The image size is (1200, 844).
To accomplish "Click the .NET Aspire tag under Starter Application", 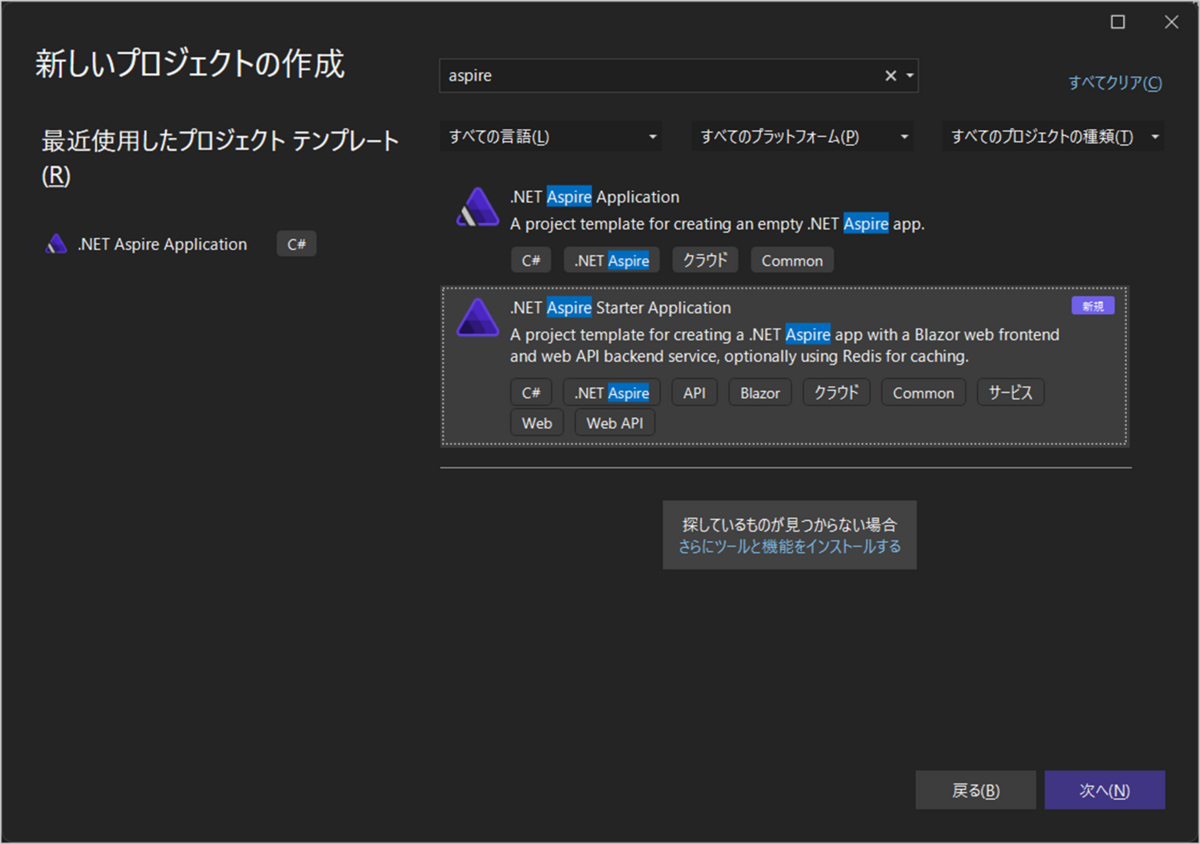I will coord(612,393).
